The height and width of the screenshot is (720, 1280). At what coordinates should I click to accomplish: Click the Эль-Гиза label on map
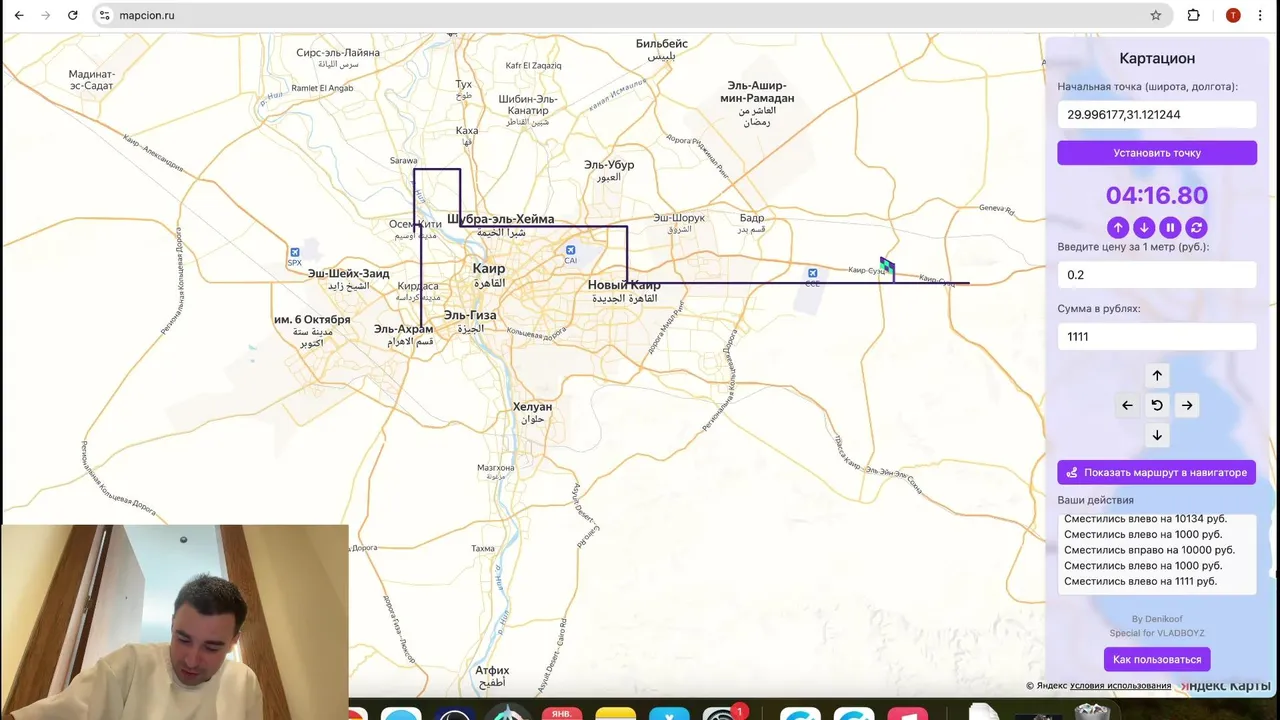pos(470,315)
